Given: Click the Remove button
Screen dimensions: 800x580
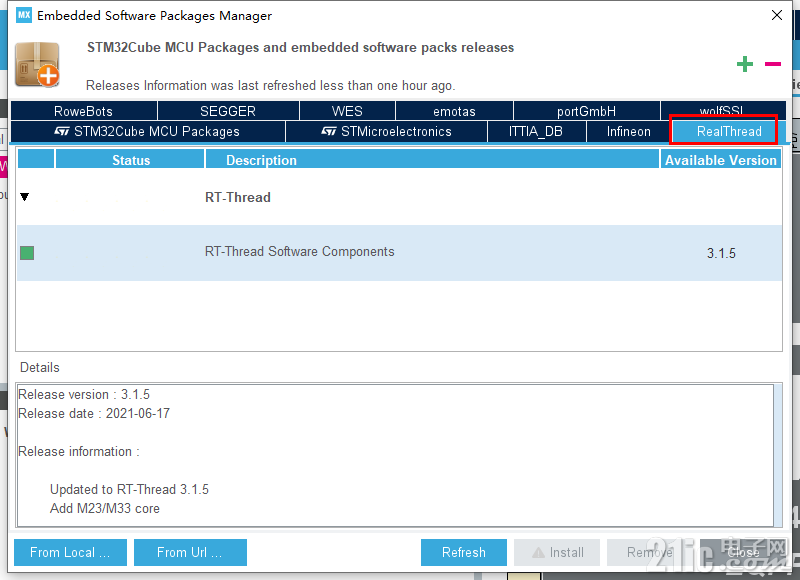Looking at the screenshot, I should click(x=649, y=552).
